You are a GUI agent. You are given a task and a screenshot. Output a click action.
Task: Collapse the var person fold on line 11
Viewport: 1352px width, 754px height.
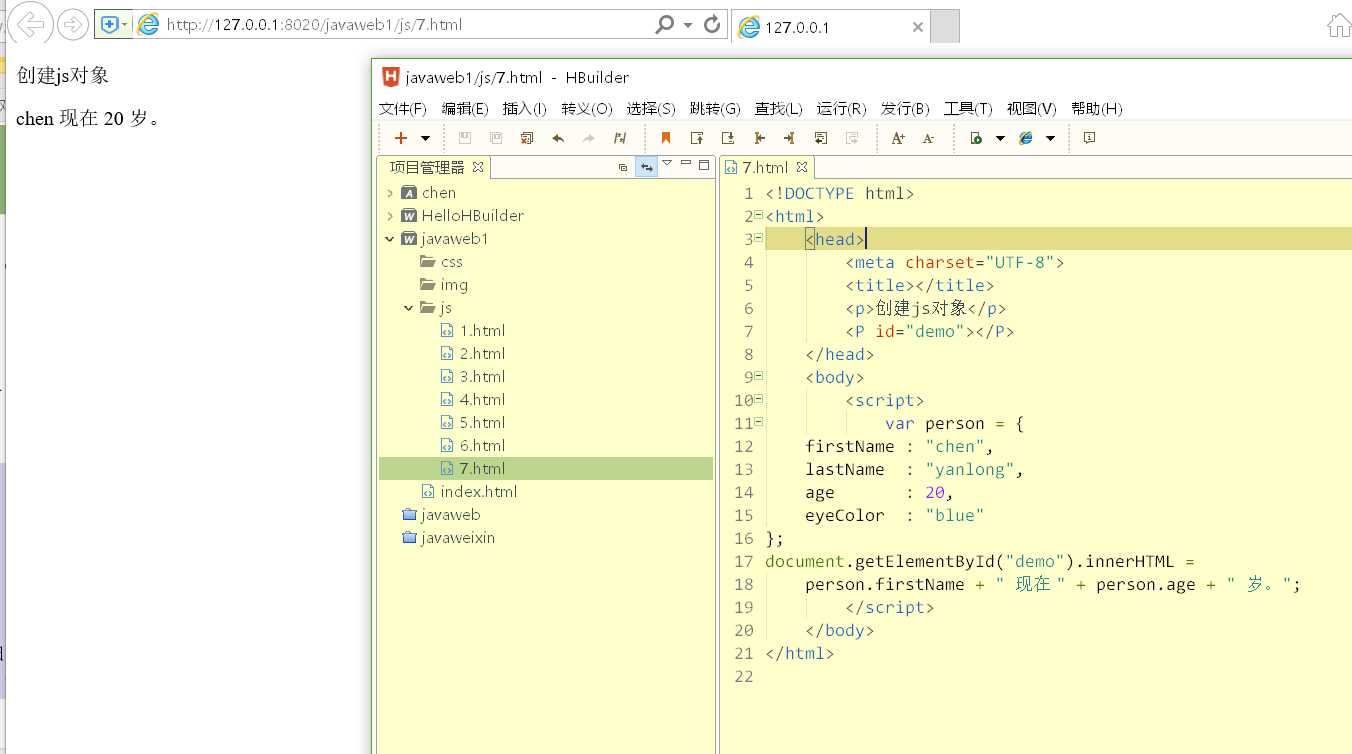click(759, 422)
